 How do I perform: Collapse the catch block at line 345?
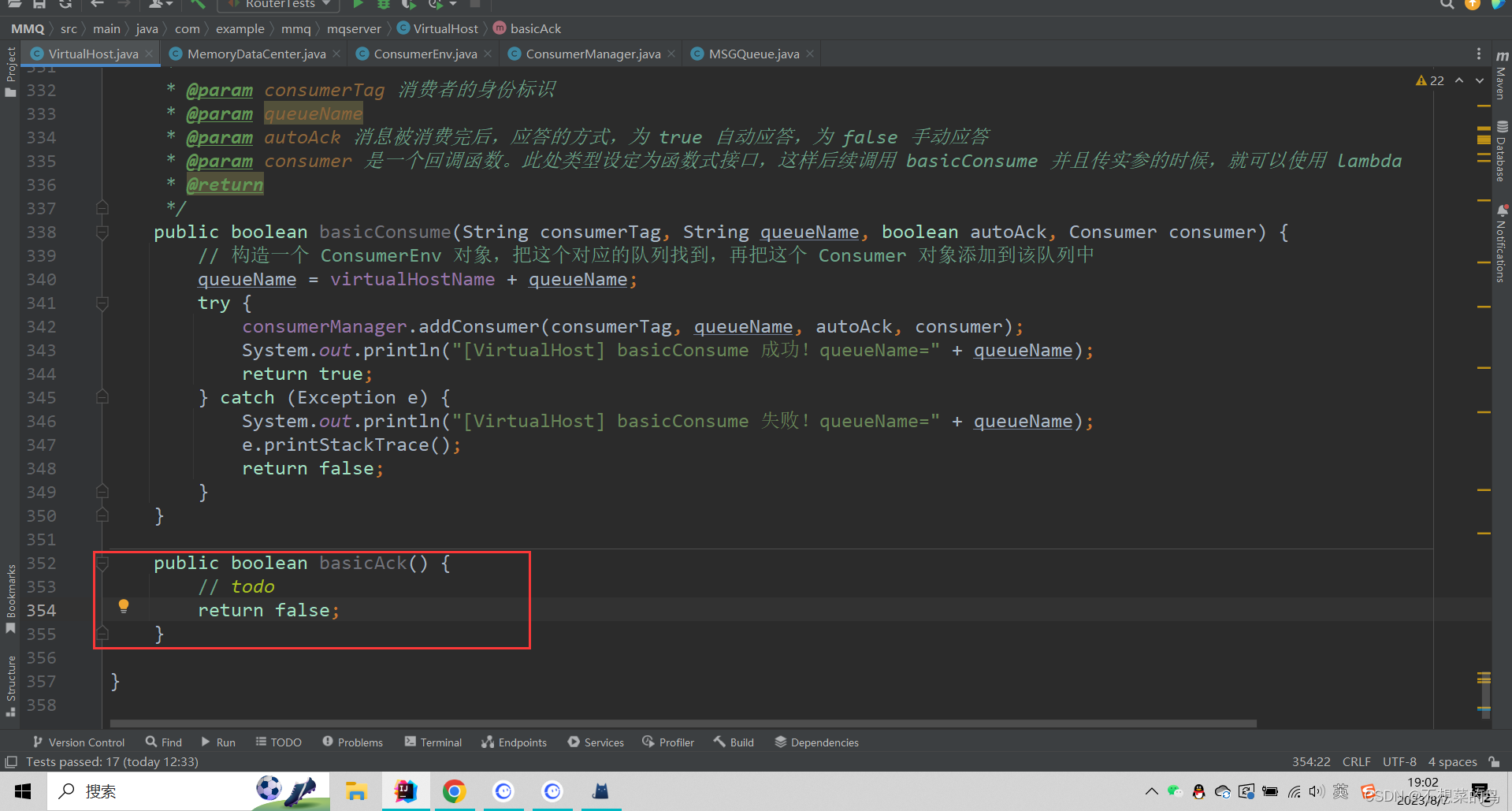coord(102,397)
